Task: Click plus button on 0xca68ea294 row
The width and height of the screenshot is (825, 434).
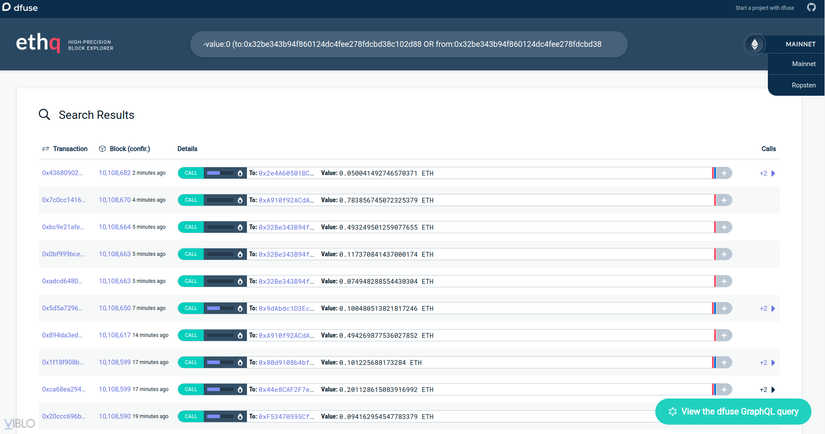Action: click(724, 389)
